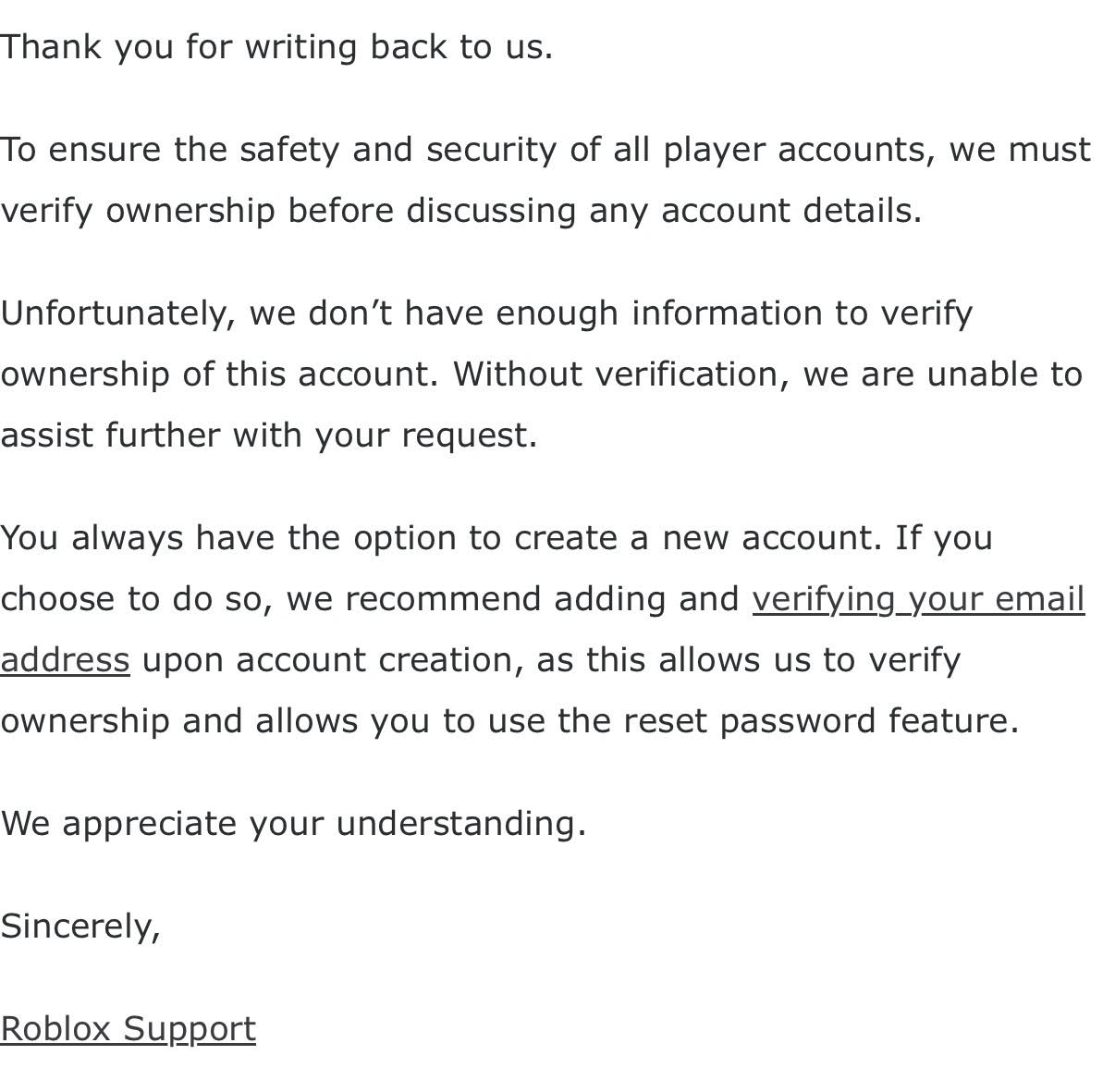Click the line "assist further with your request."
Viewport: 1115px width, 1092px height.
coord(269,436)
